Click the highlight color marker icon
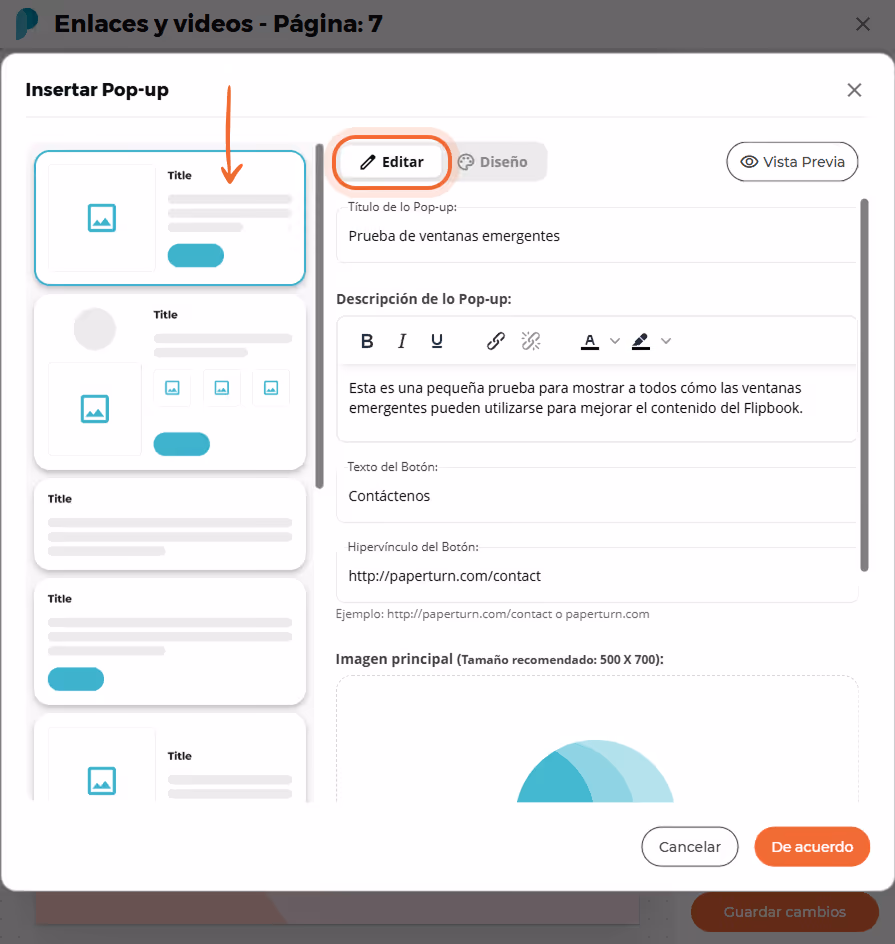The height and width of the screenshot is (944, 895). 640,341
